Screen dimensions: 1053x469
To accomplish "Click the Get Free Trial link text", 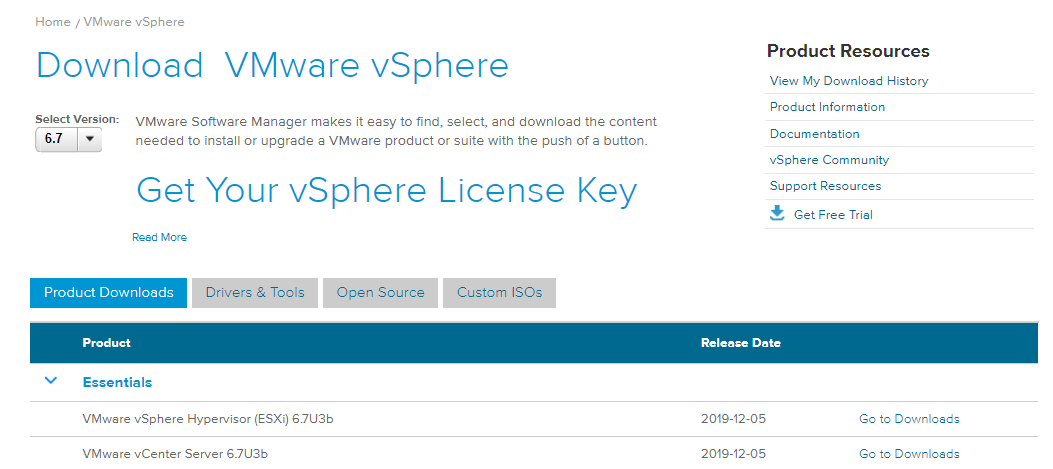I will click(x=833, y=215).
